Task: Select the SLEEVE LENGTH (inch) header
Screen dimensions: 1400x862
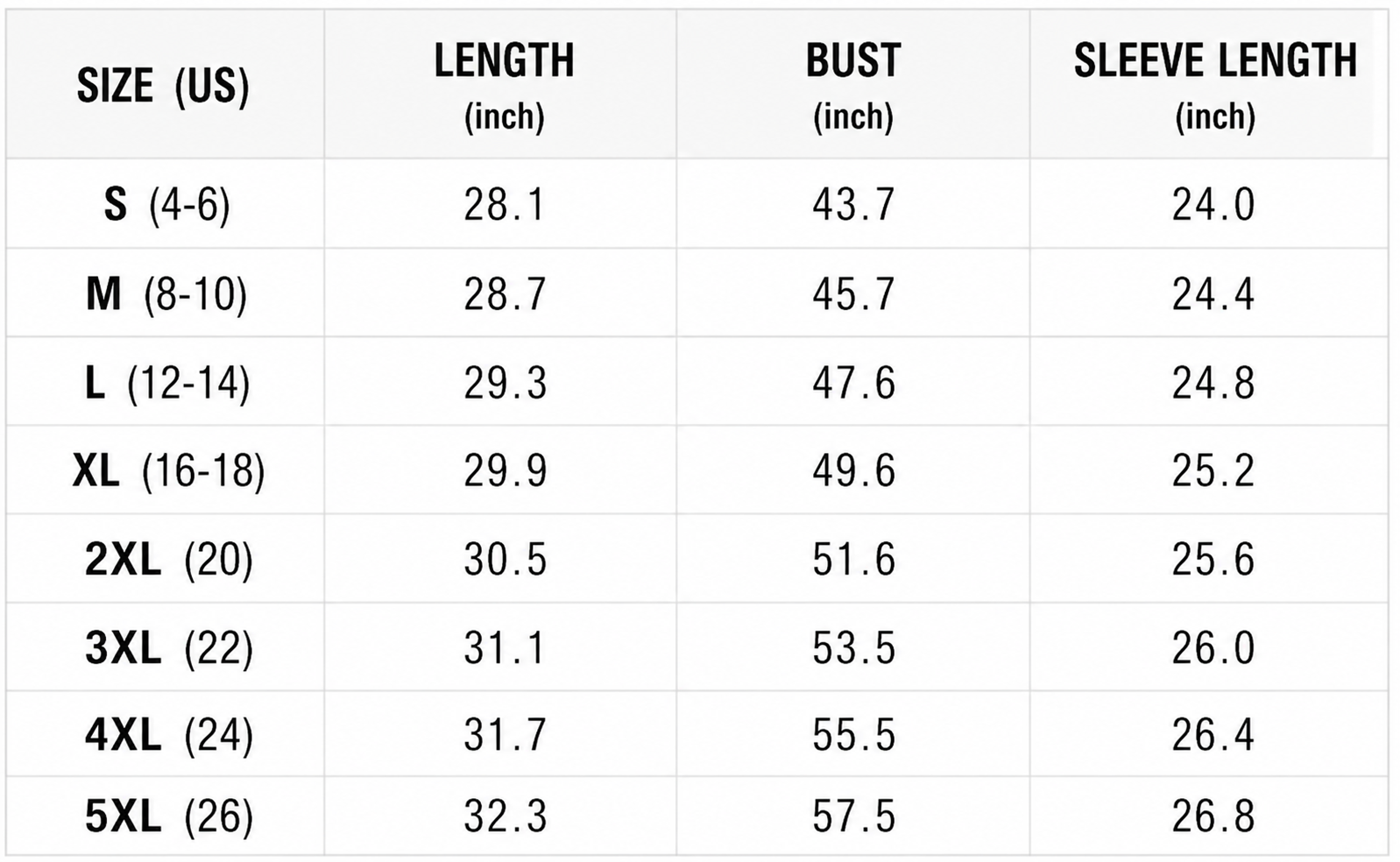Action: click(x=1215, y=86)
